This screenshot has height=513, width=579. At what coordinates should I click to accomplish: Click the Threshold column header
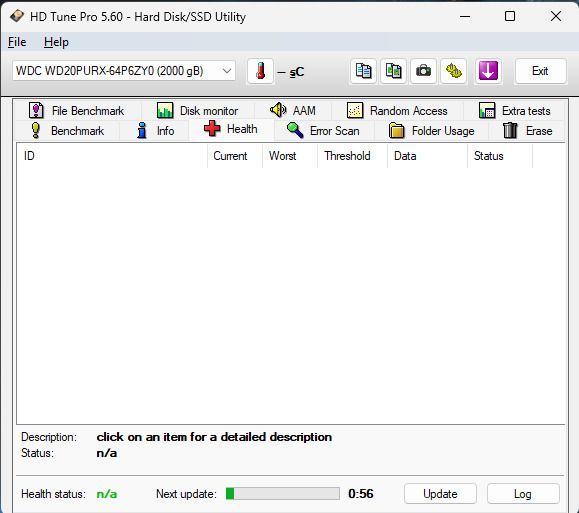[352, 156]
